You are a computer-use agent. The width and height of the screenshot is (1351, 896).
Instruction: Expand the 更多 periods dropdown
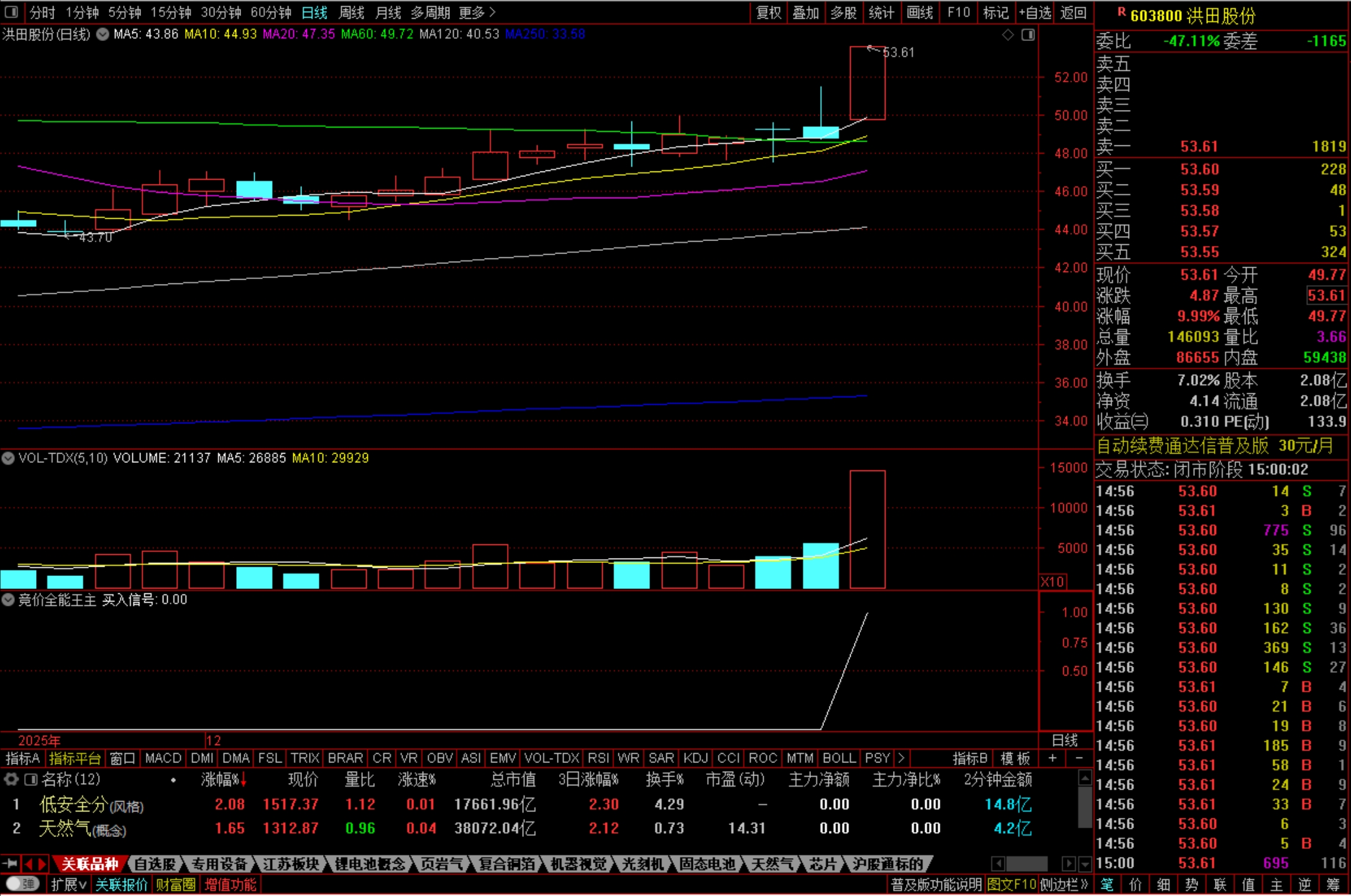(x=477, y=12)
